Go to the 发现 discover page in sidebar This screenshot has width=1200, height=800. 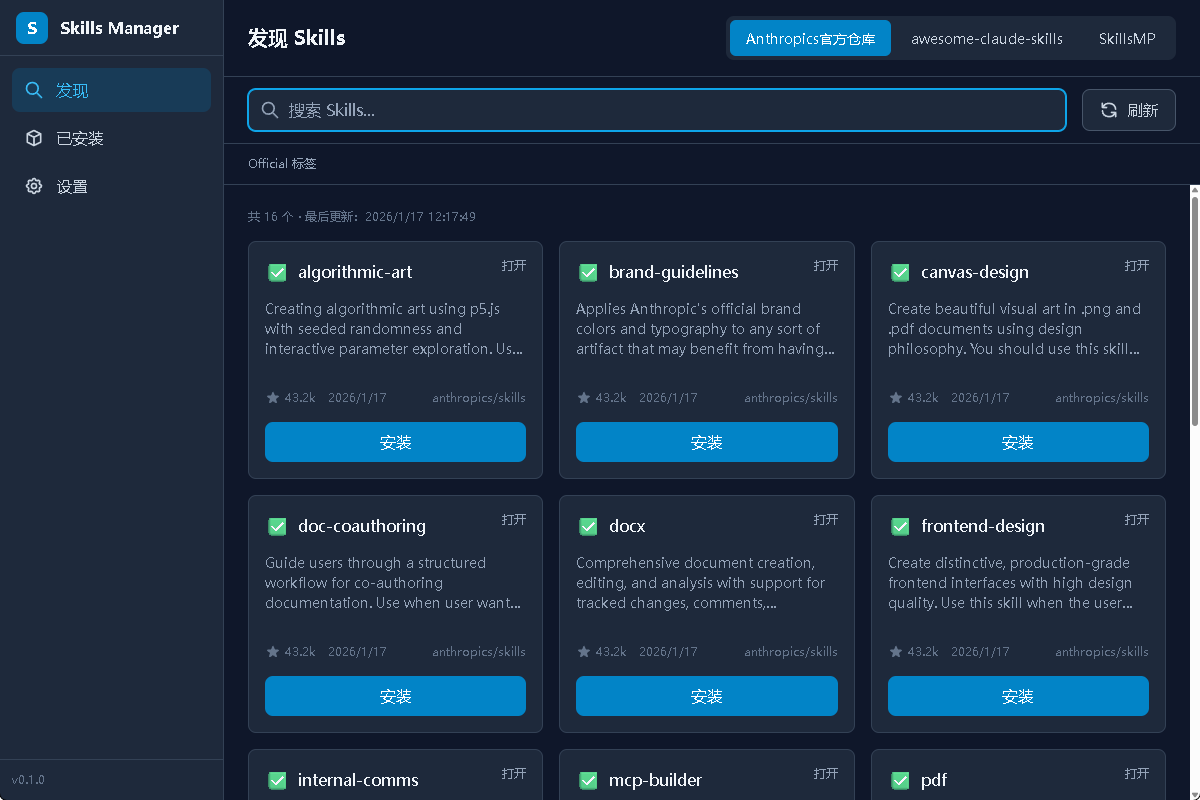click(x=72, y=90)
